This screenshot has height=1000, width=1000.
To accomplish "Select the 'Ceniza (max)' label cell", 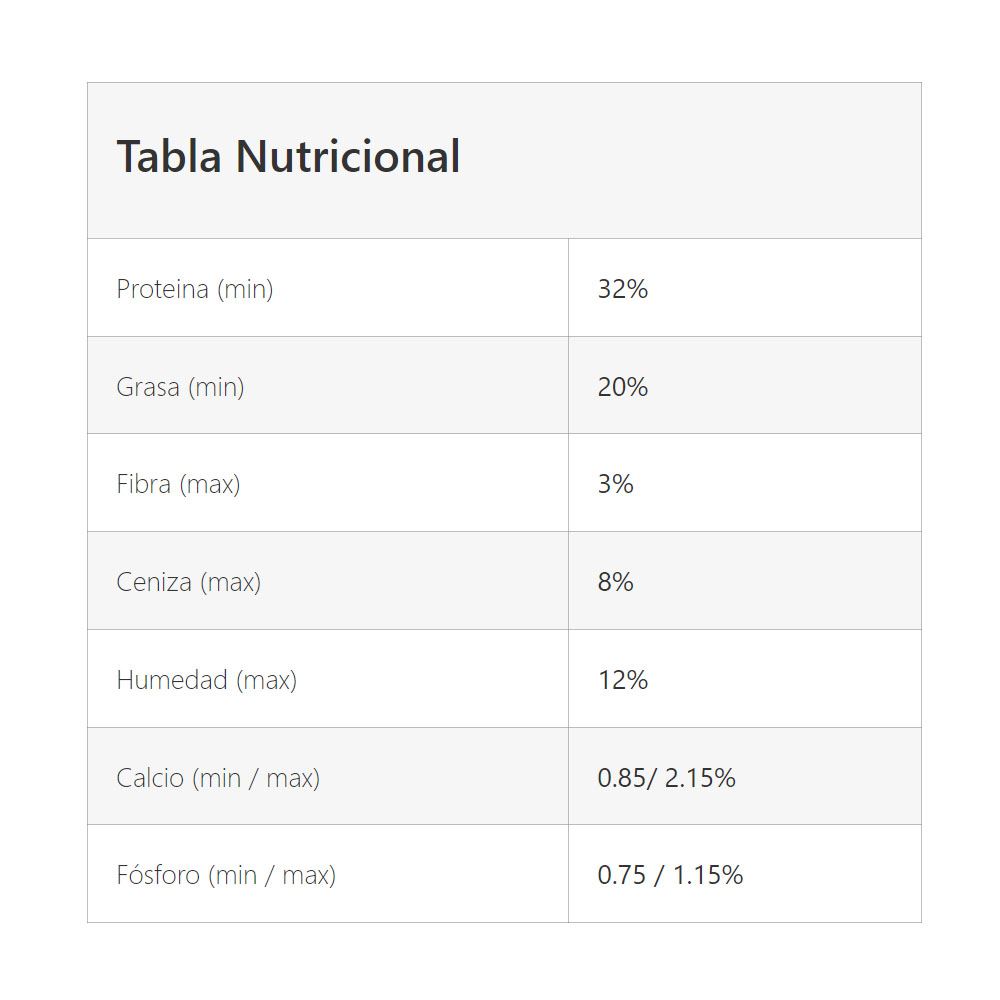I will 188,582.
